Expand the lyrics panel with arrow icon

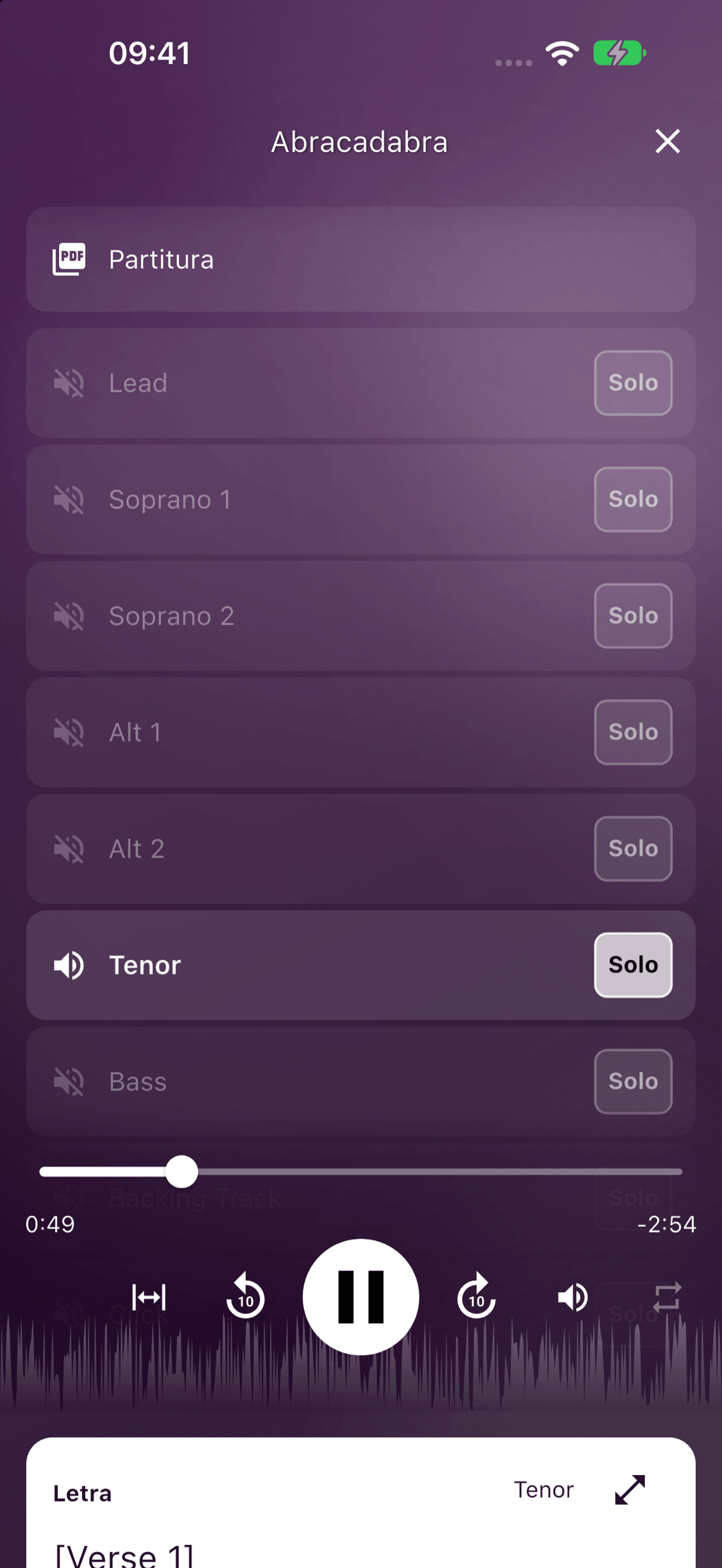click(x=630, y=1490)
